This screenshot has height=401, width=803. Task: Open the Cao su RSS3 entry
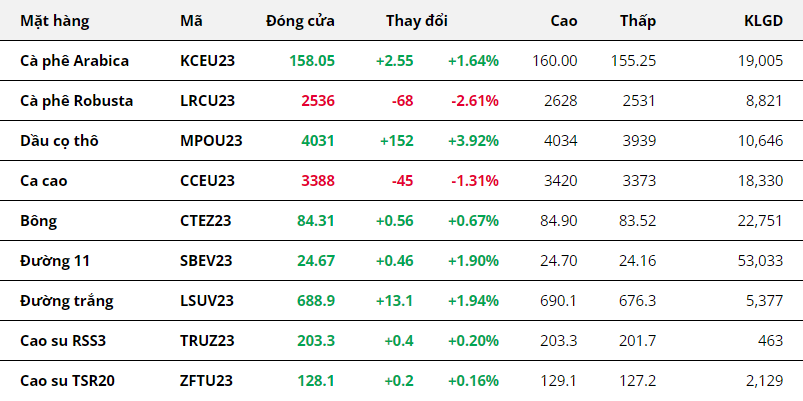(x=62, y=340)
